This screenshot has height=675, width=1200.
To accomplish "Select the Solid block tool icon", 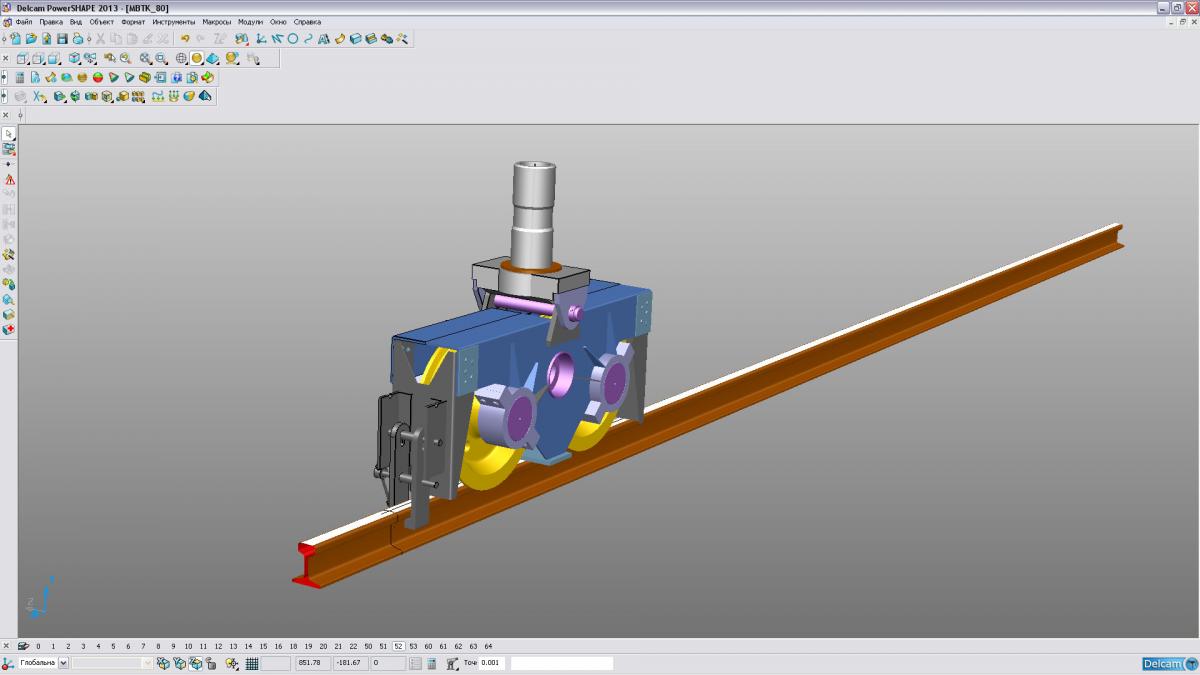I will [356, 38].
